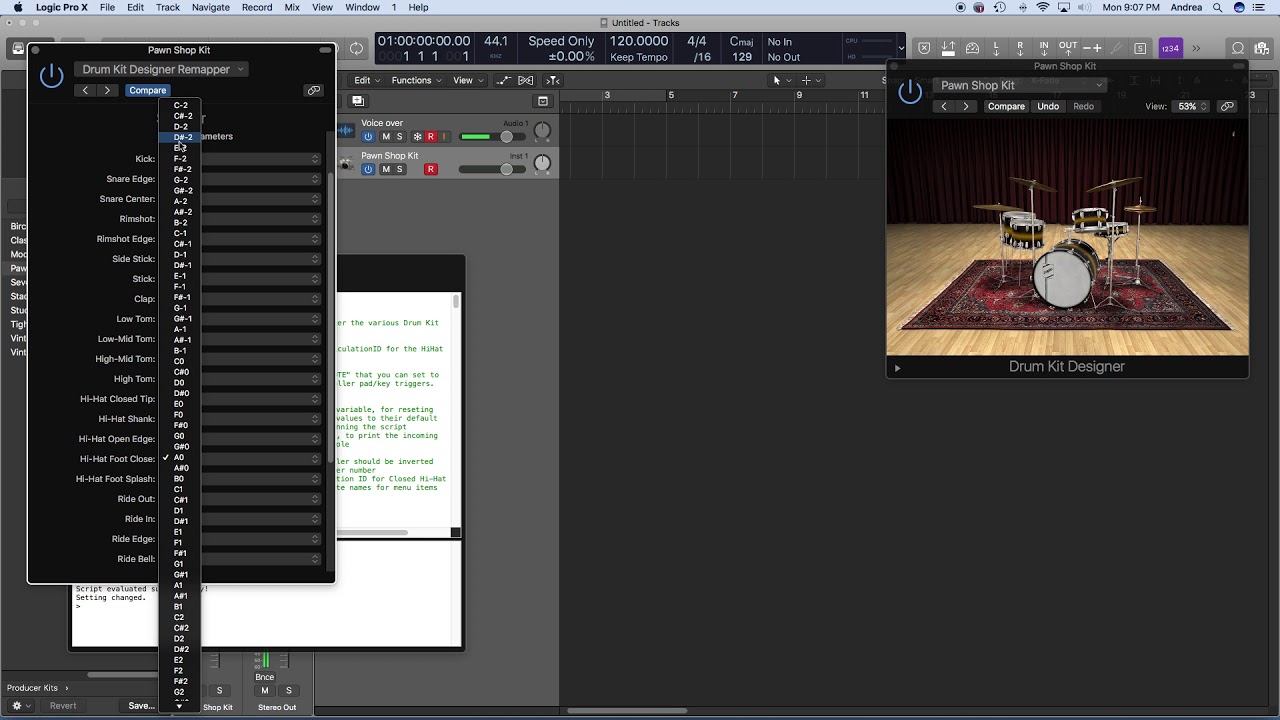Screen dimensions: 1280x720
Task: Click the track header options icon
Action: tap(543, 101)
